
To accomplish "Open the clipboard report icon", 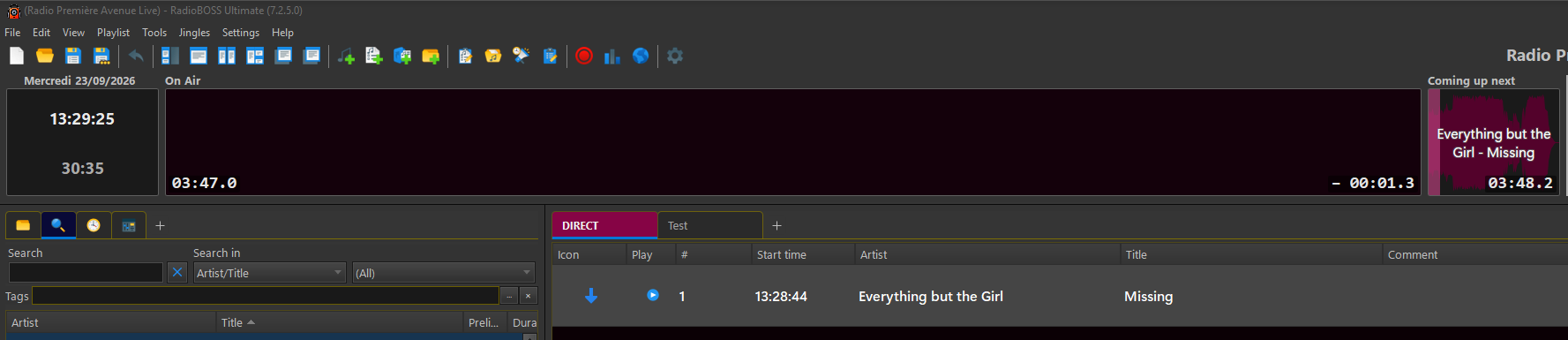I will (550, 56).
